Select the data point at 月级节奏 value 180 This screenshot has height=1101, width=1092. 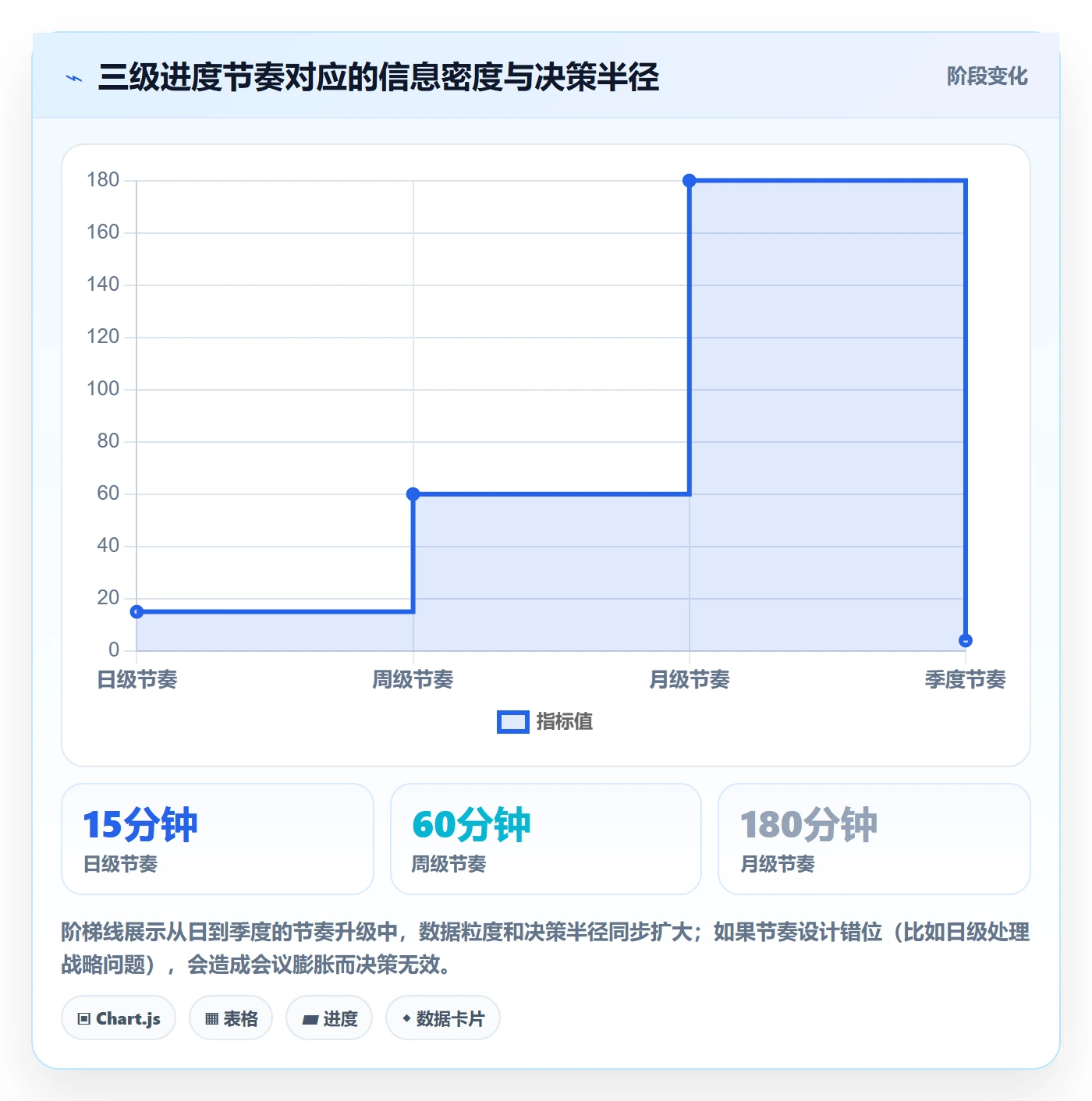coord(690,181)
